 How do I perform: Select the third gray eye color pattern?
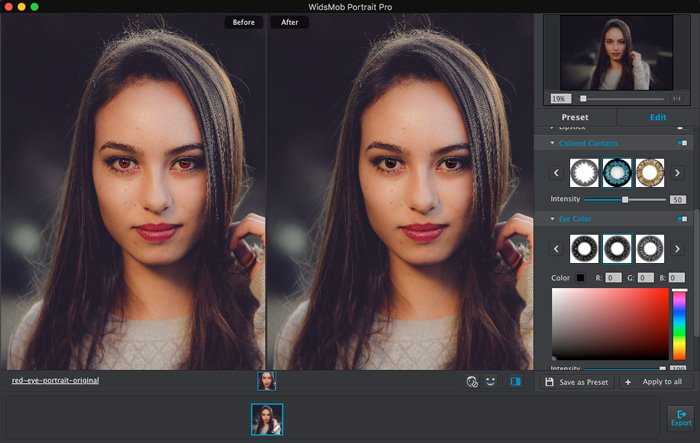coord(650,249)
